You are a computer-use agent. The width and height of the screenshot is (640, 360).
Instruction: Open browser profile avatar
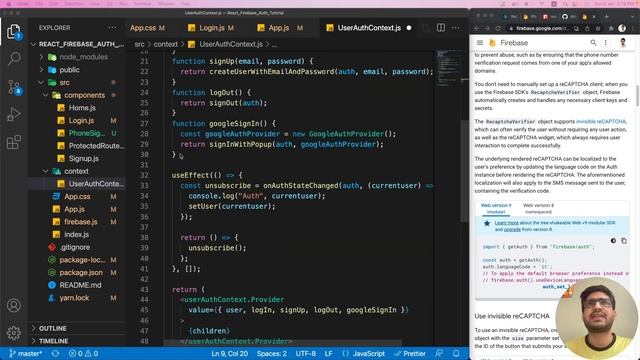pyautogui.click(x=622, y=28)
